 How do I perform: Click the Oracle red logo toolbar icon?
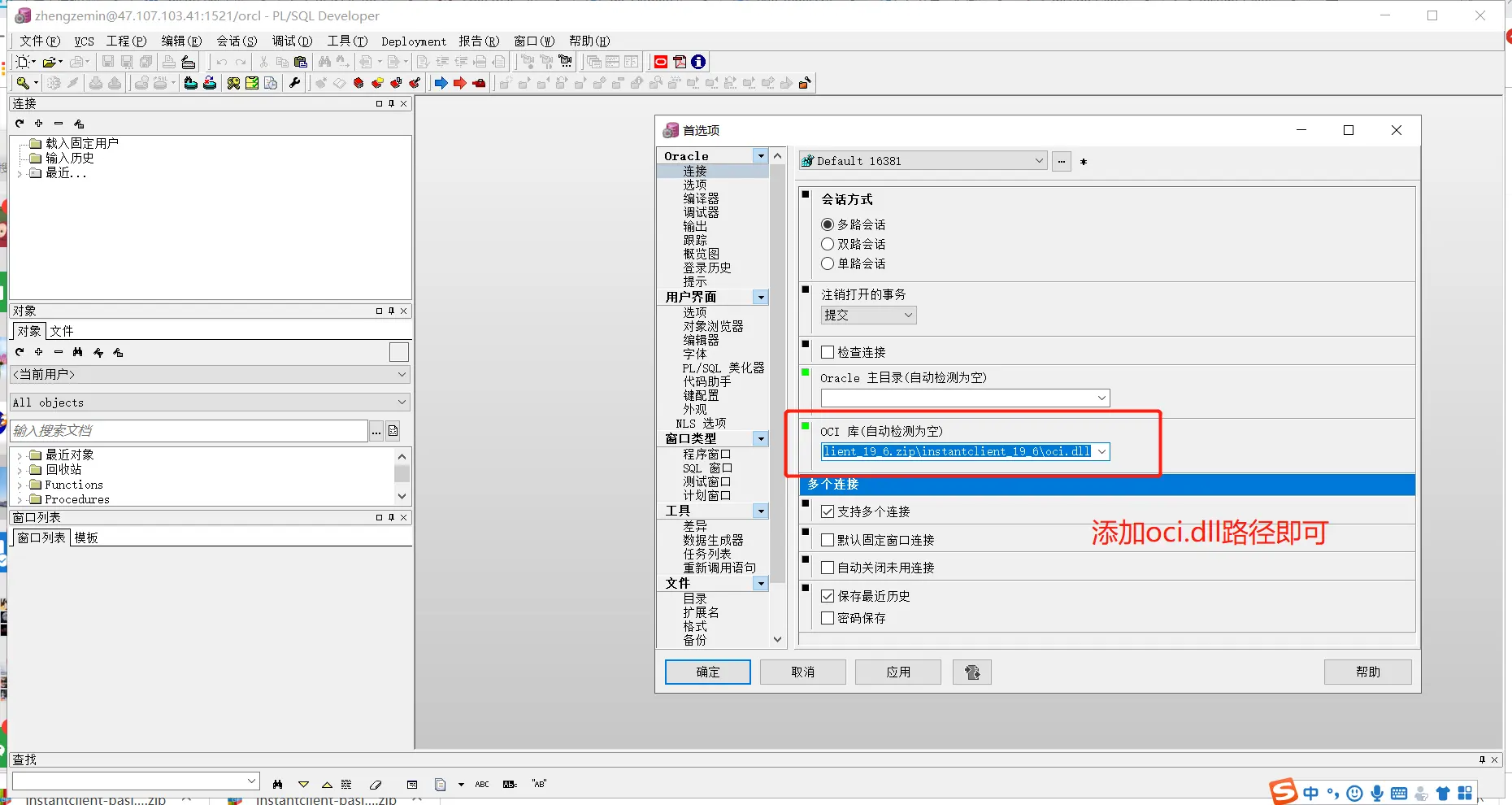pos(661,62)
